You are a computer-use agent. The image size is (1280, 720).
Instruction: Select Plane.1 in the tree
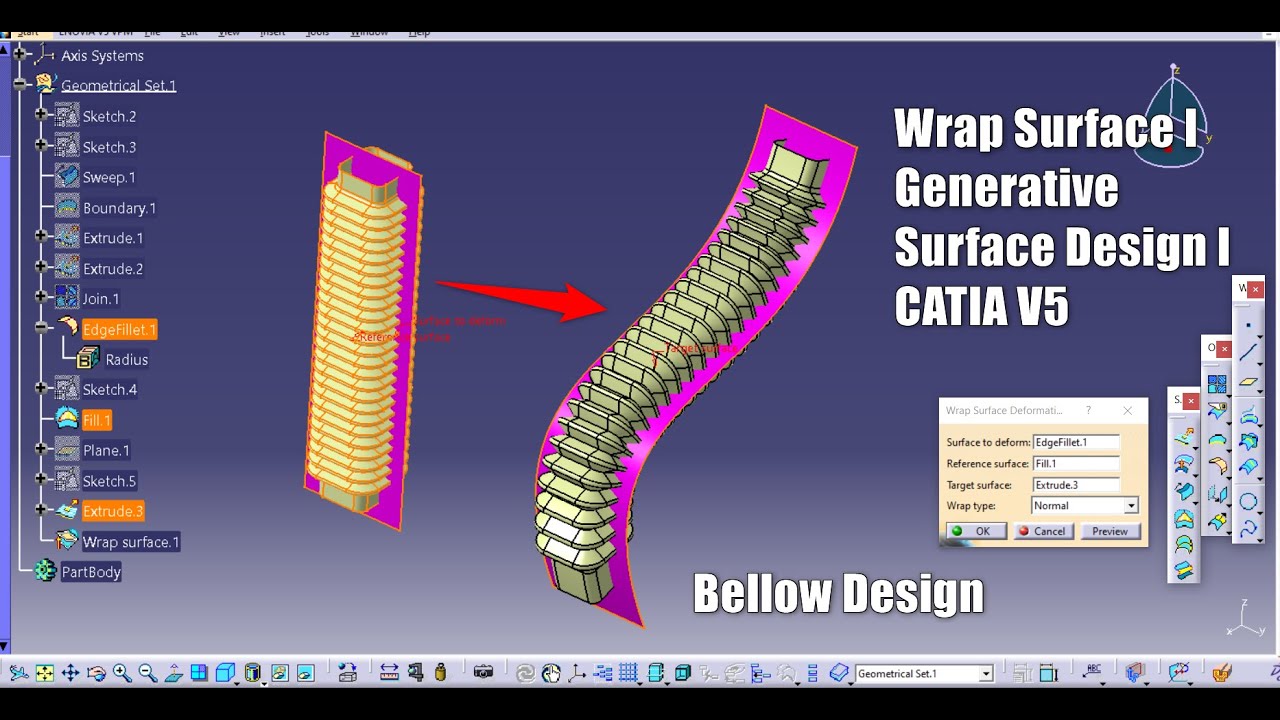pos(106,450)
